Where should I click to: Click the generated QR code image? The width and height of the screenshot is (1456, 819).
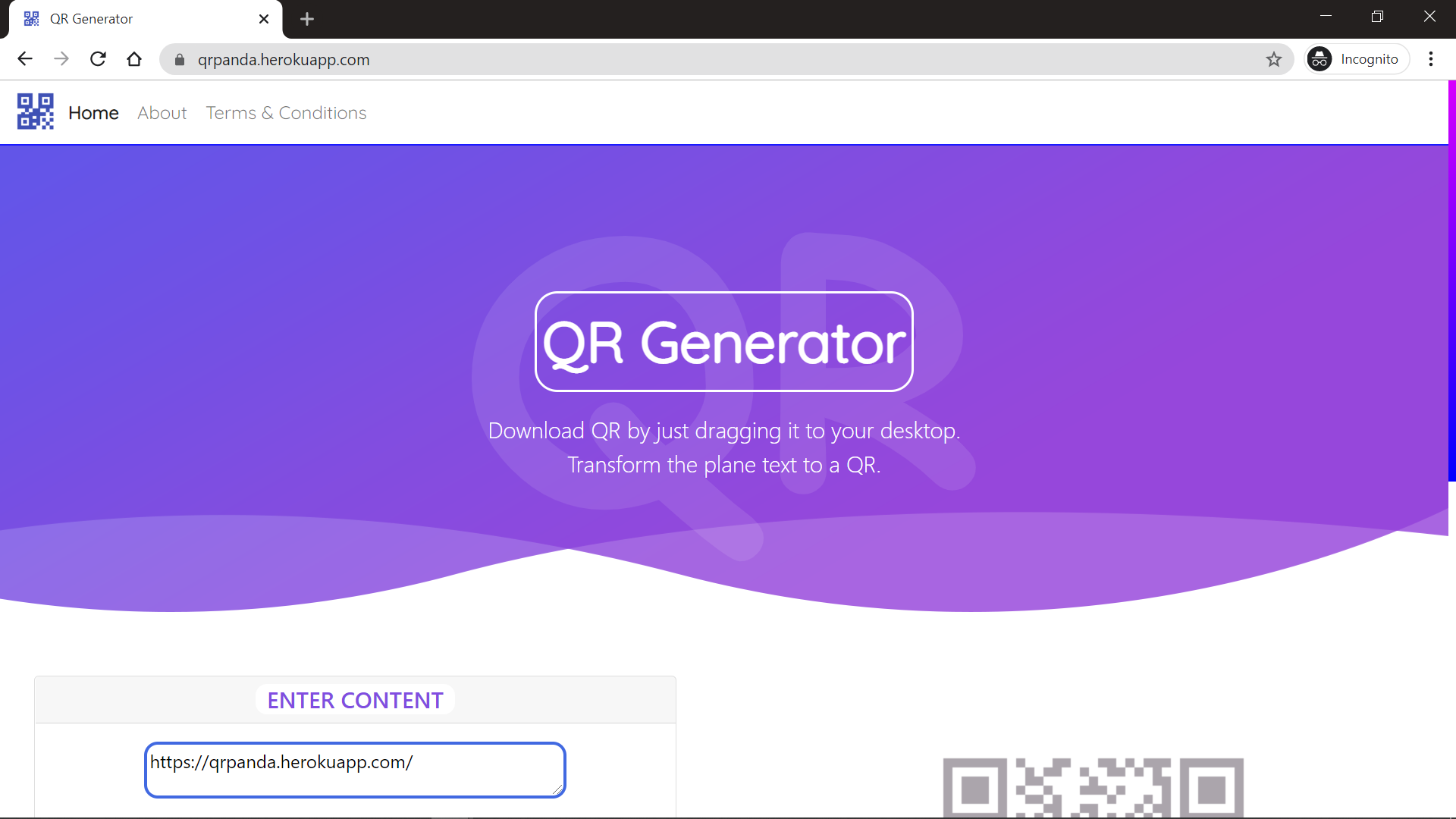1093,787
